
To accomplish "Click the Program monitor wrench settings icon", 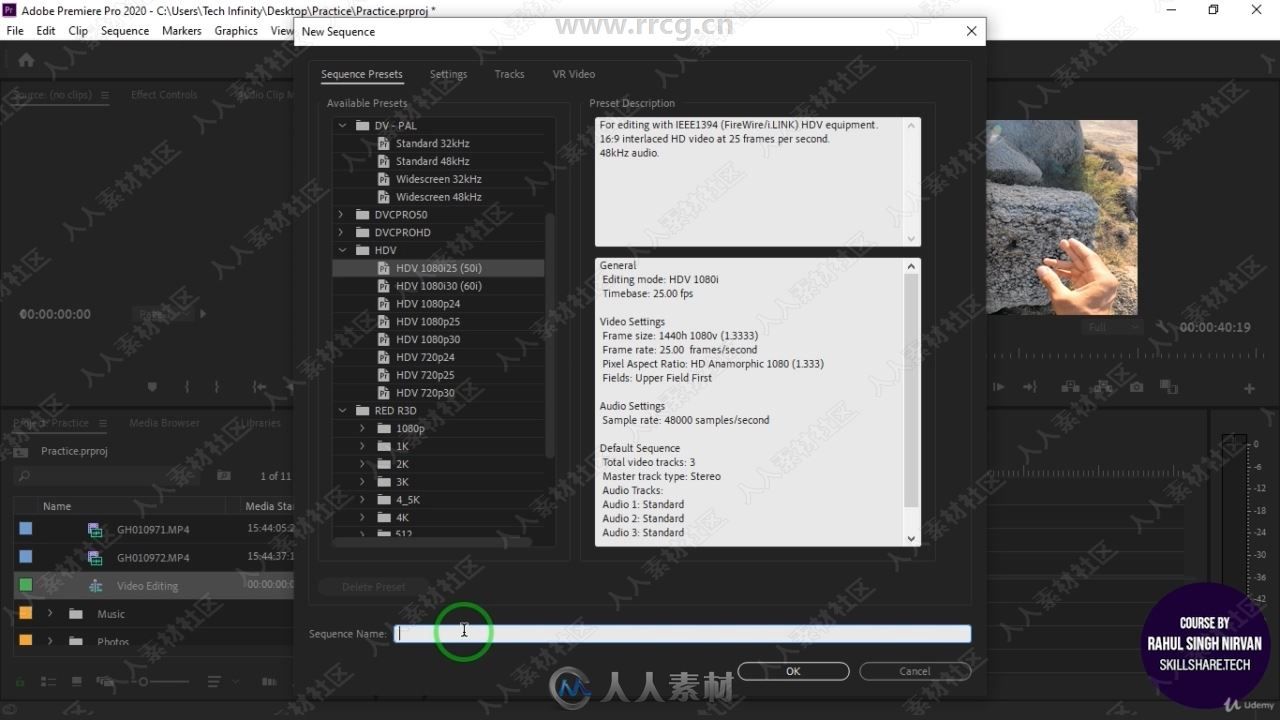I will 1162,327.
